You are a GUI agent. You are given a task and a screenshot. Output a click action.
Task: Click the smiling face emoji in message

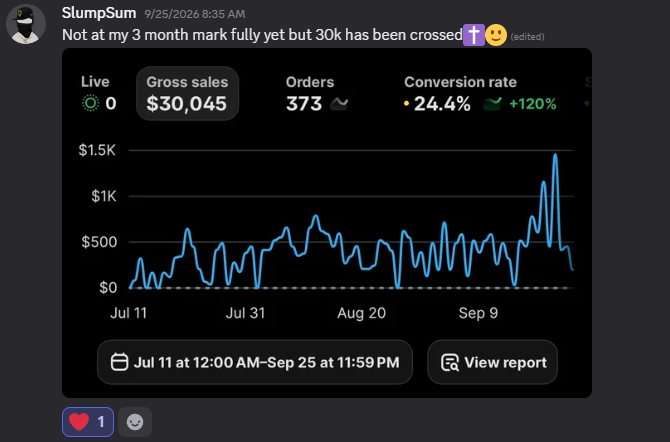[x=496, y=35]
